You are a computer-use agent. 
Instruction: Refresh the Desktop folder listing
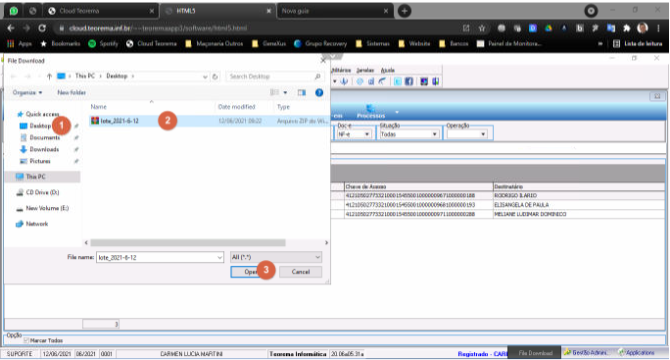(215, 76)
